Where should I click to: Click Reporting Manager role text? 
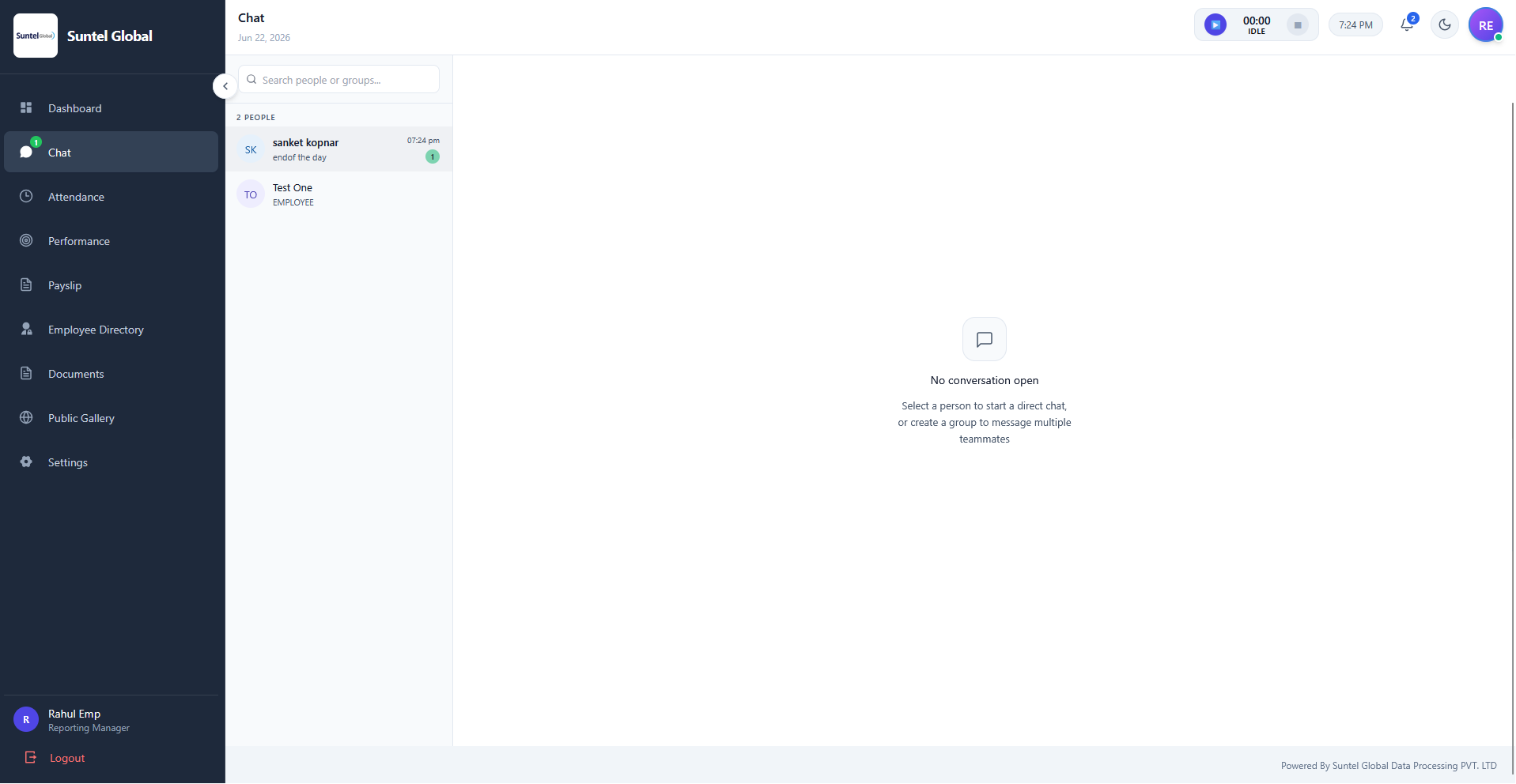tap(89, 728)
